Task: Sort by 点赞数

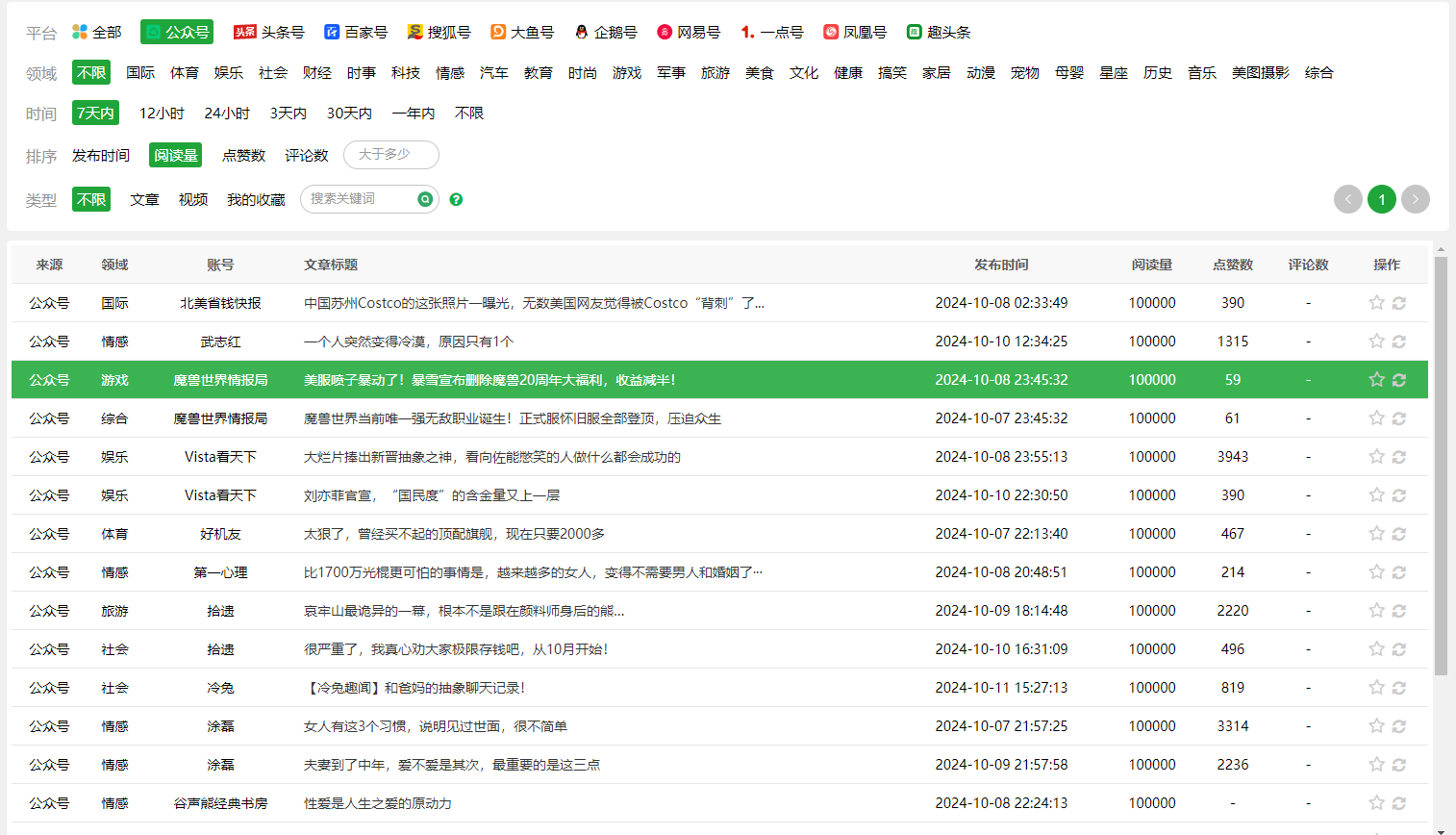Action: (243, 155)
